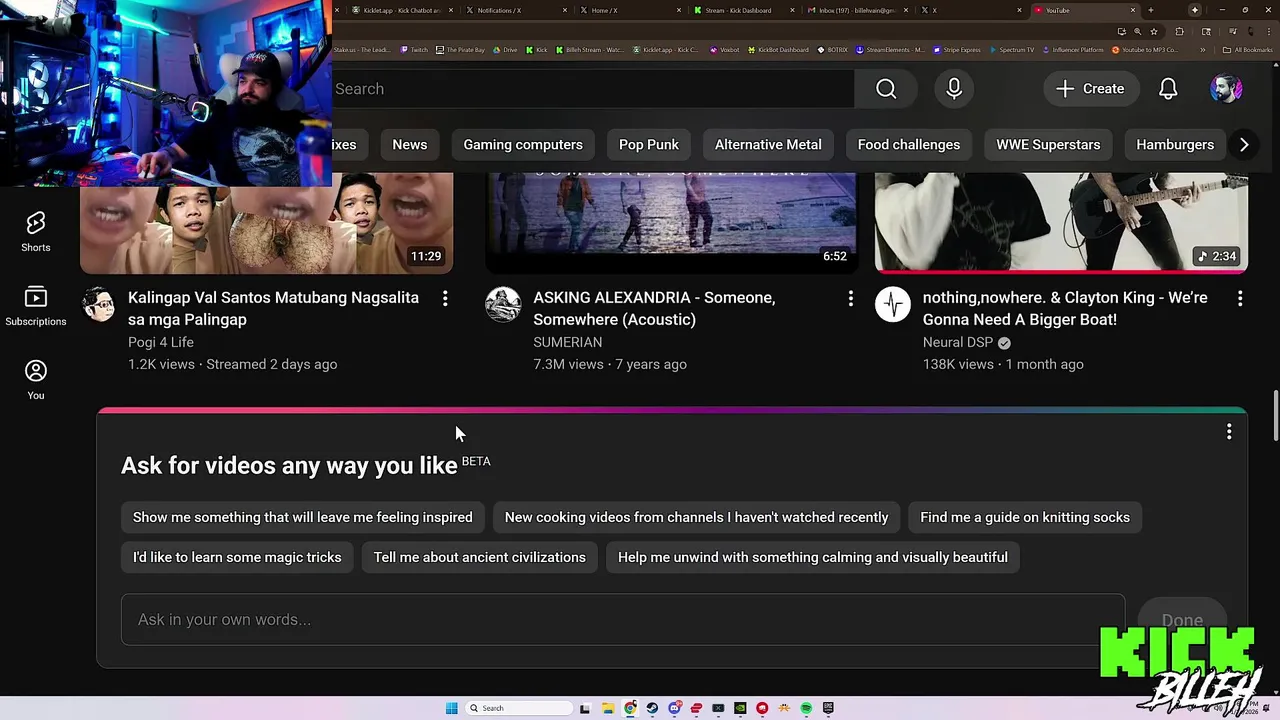The height and width of the screenshot is (720, 1280).
Task: Select the Alternative Metal chip
Action: tap(768, 145)
